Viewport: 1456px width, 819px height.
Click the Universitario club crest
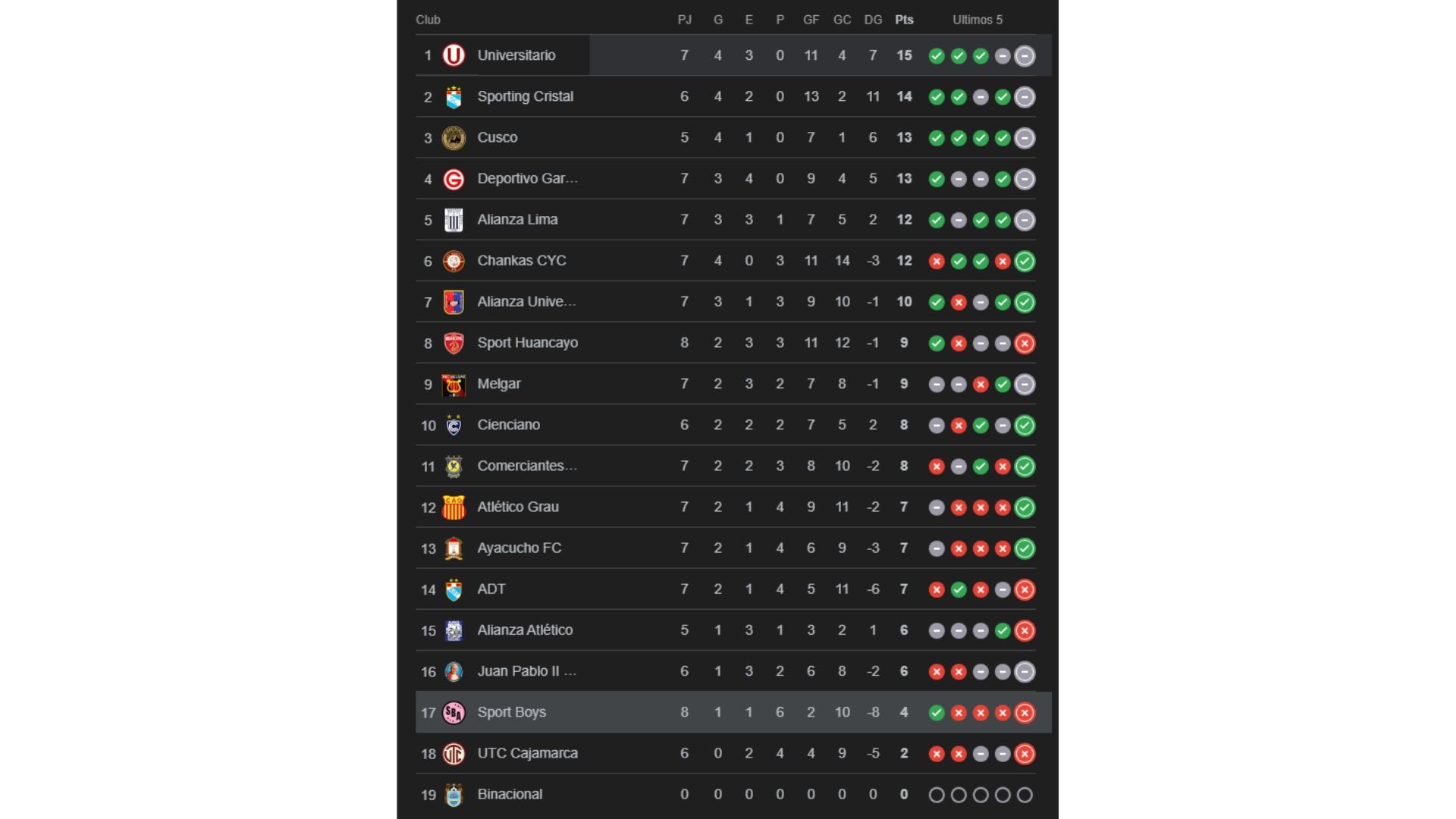tap(453, 55)
